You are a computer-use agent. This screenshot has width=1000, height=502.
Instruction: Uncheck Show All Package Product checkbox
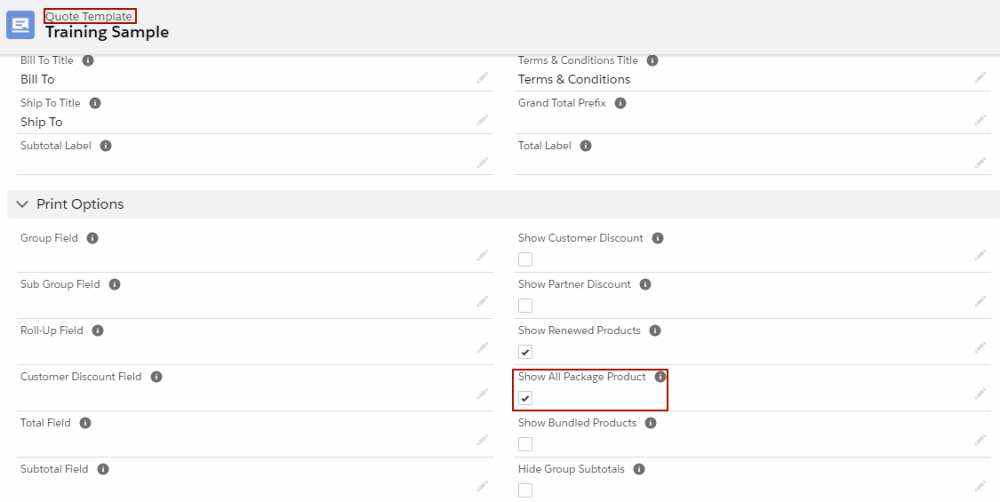click(x=525, y=399)
